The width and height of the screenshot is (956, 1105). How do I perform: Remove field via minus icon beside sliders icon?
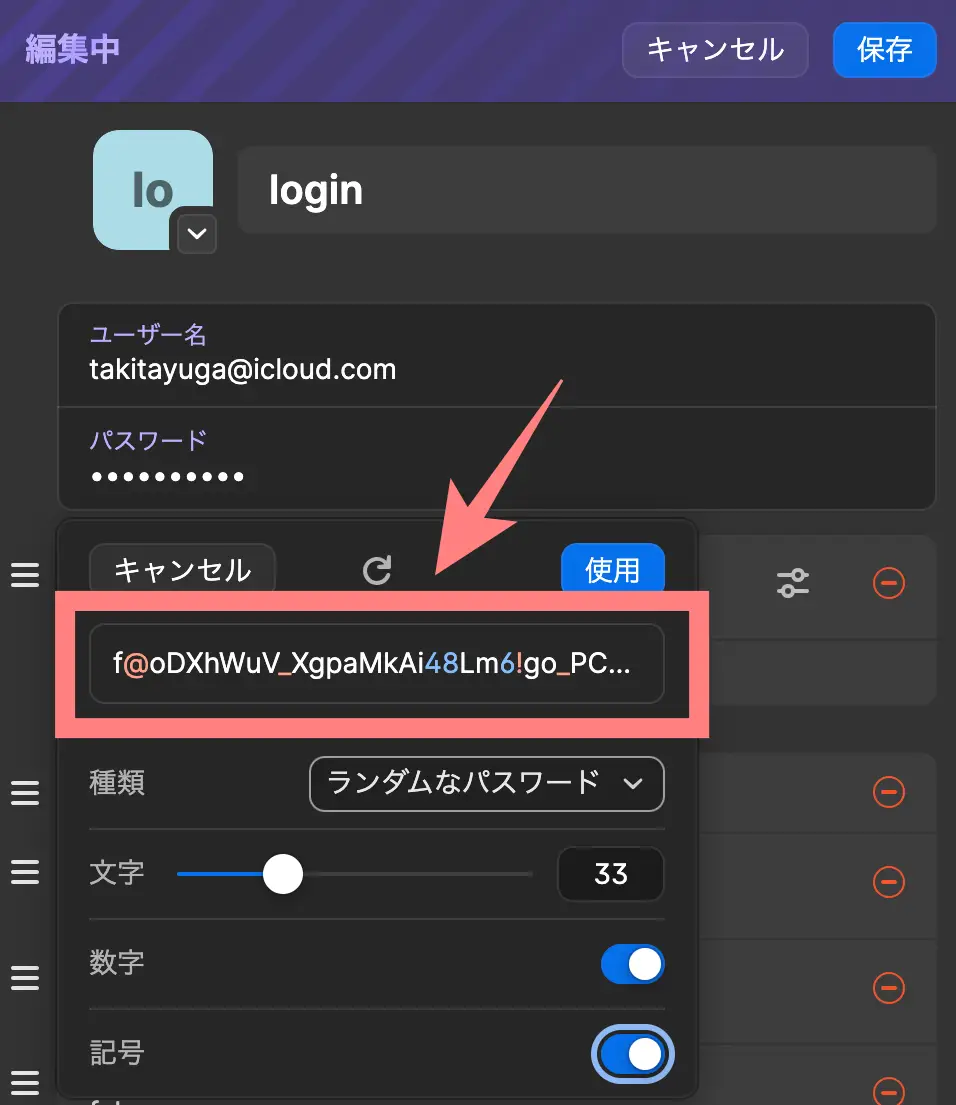point(888,583)
